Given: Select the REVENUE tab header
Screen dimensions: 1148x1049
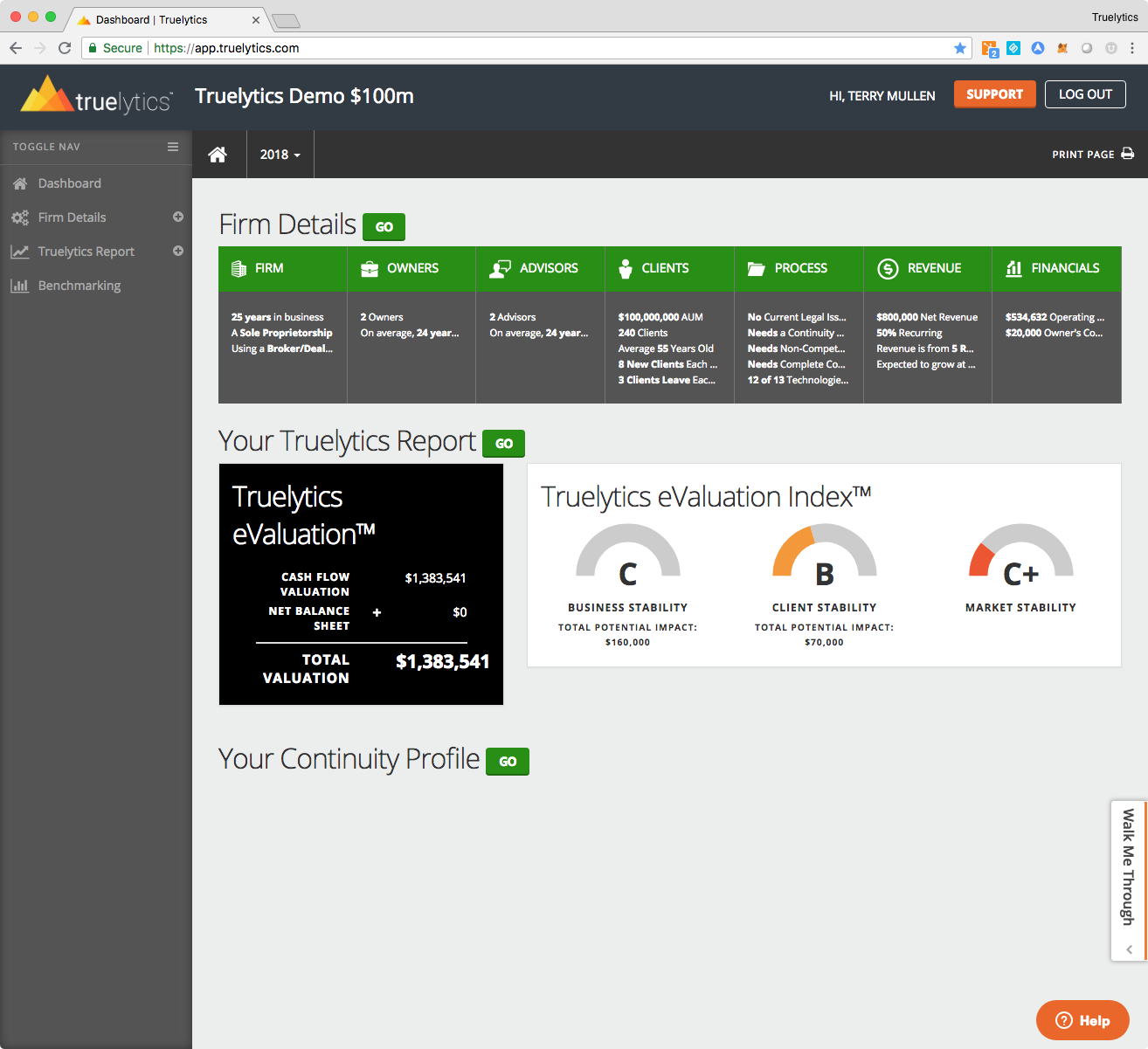Looking at the screenshot, I should coord(928,269).
